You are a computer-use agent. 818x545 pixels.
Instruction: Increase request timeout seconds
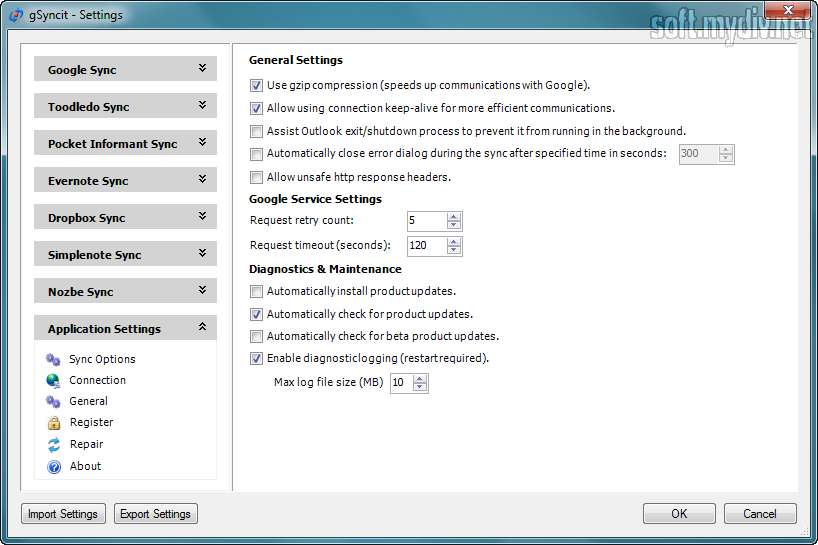coord(454,241)
